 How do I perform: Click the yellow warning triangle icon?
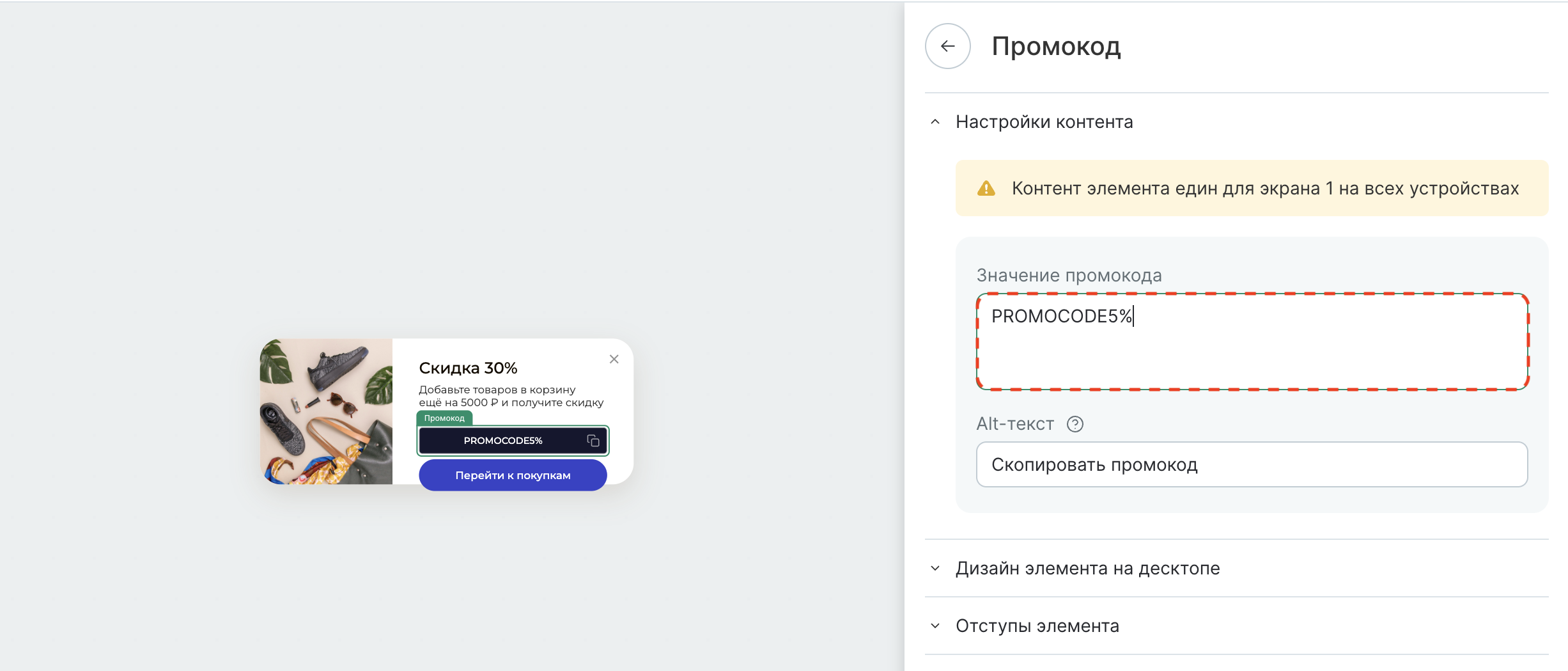click(x=986, y=189)
